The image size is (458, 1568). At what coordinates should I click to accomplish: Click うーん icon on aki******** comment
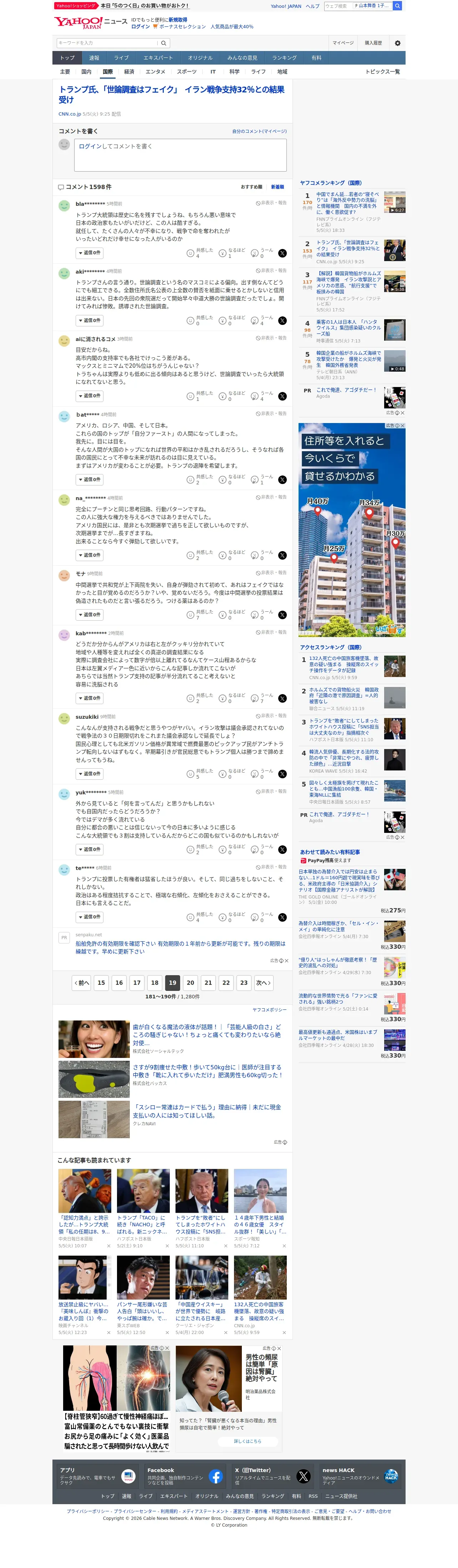(x=255, y=321)
